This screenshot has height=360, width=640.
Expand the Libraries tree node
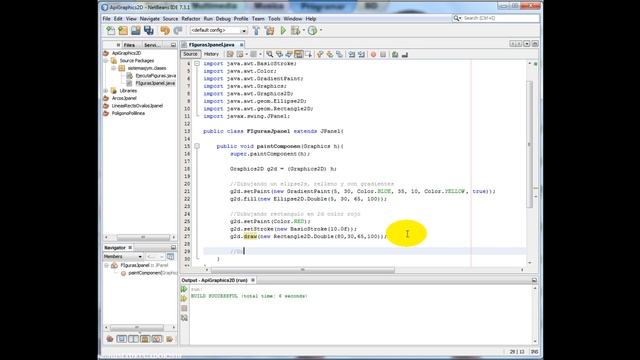click(x=106, y=91)
